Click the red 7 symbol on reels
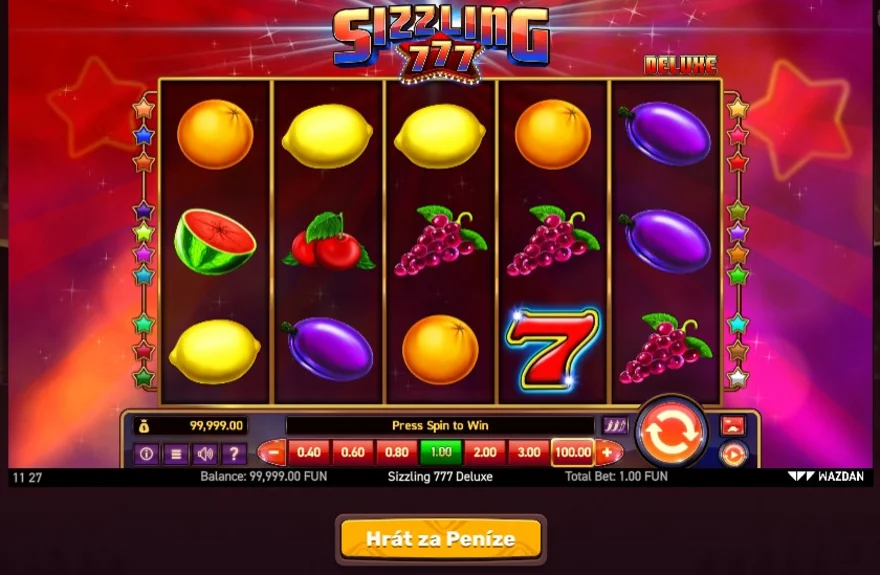Screen dimensions: 880x575 click(x=552, y=348)
